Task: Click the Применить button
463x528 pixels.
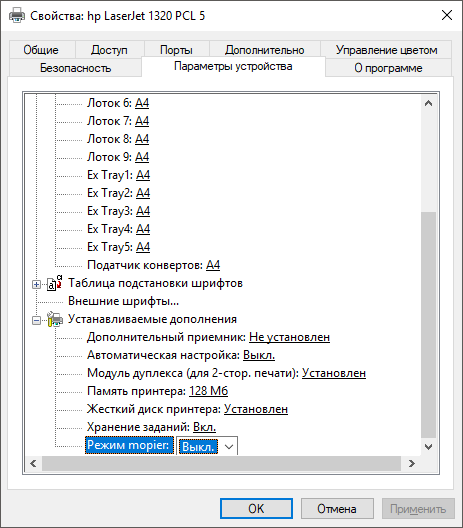Action: 418,508
